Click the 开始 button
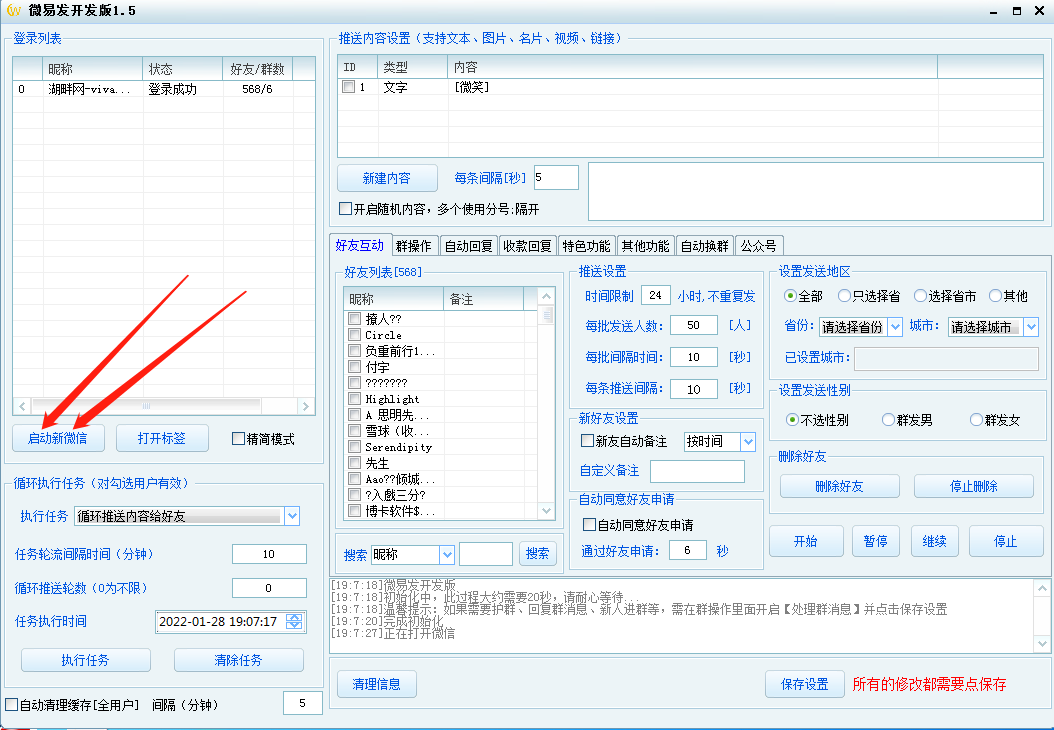 [806, 541]
